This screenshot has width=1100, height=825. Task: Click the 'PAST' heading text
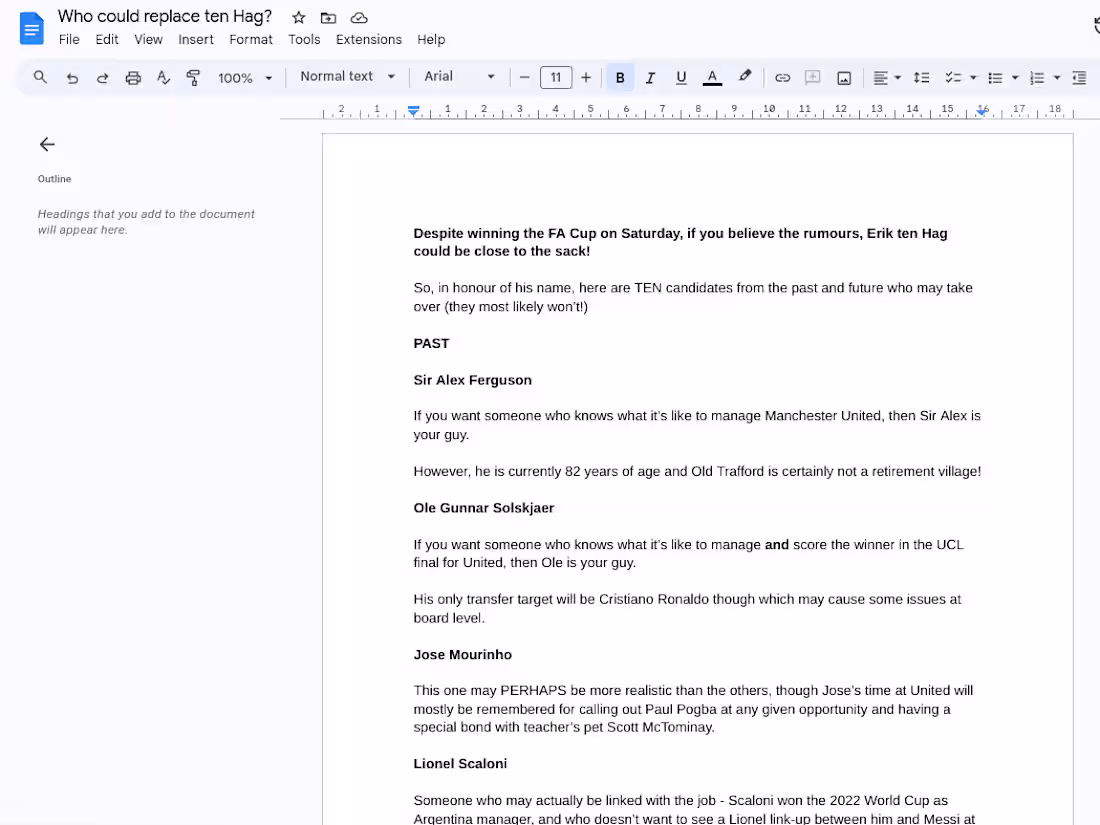431,344
